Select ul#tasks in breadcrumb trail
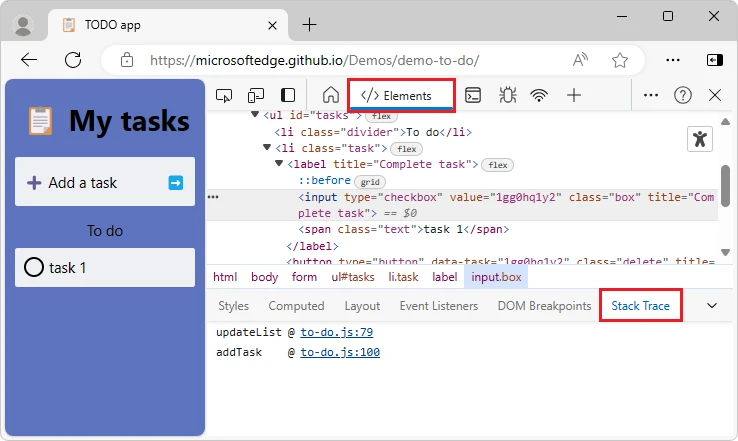This screenshot has width=738, height=441. tap(353, 277)
